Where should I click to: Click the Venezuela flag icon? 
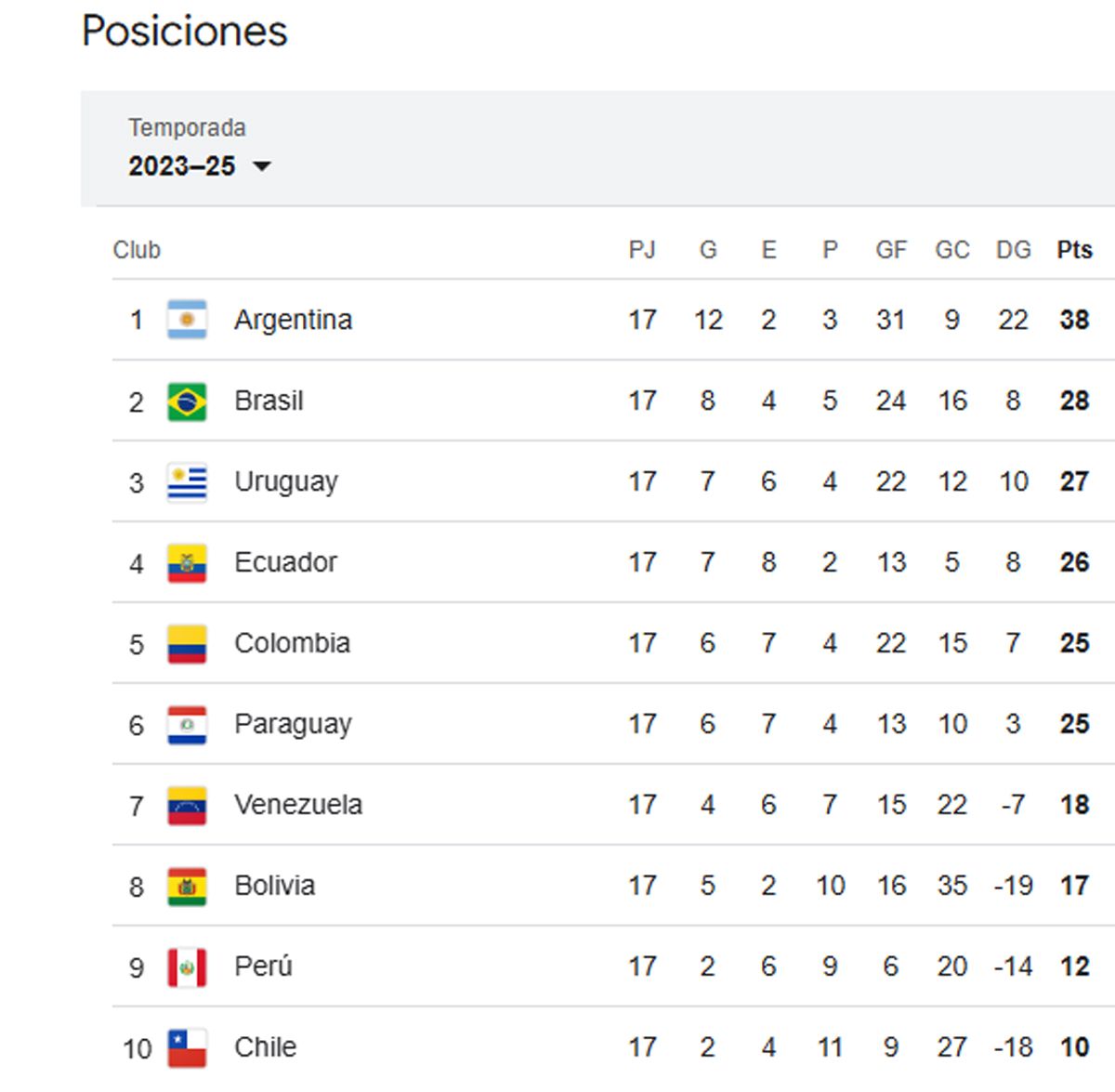(187, 806)
